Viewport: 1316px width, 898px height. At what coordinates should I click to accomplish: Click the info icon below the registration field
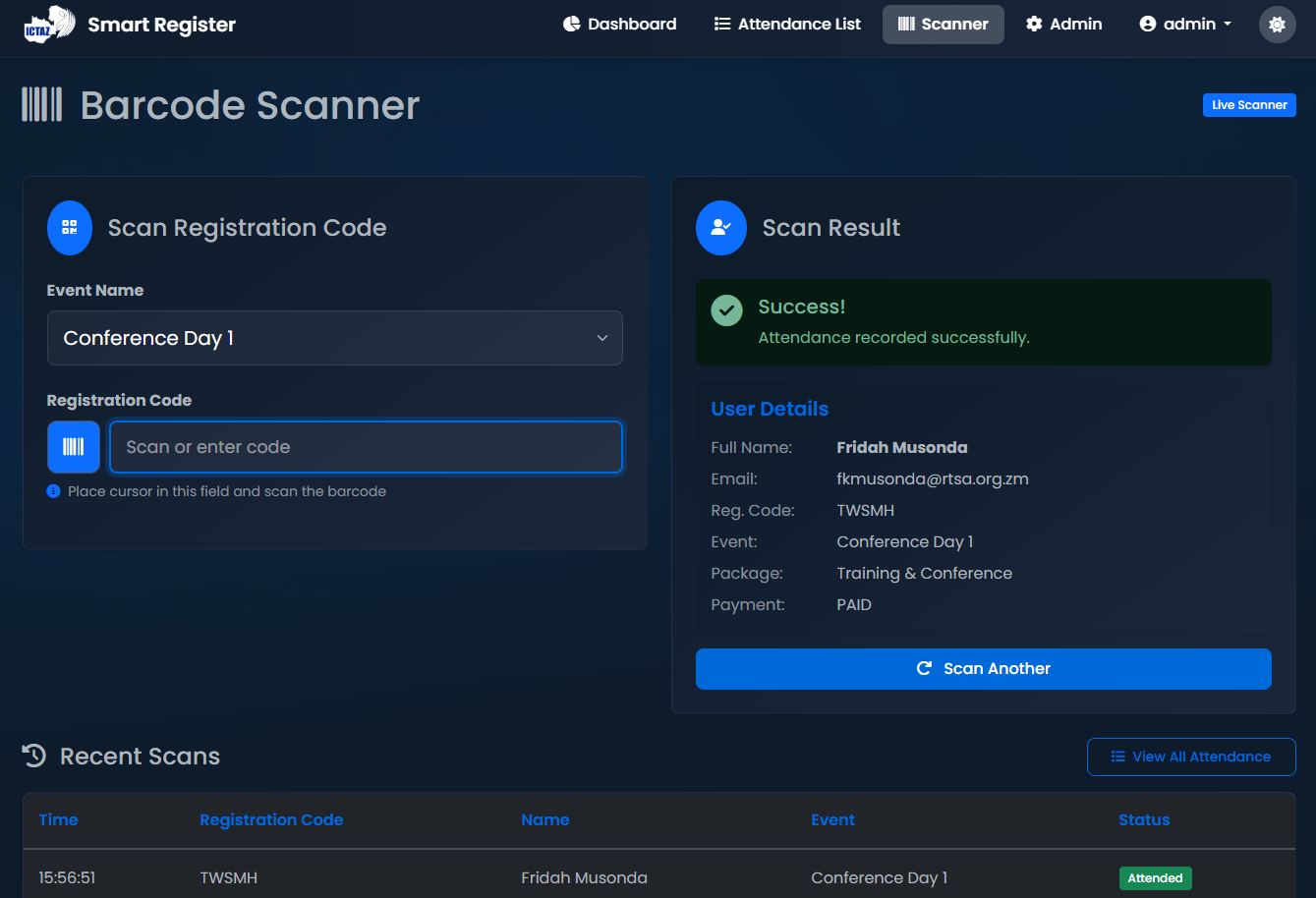tap(54, 491)
